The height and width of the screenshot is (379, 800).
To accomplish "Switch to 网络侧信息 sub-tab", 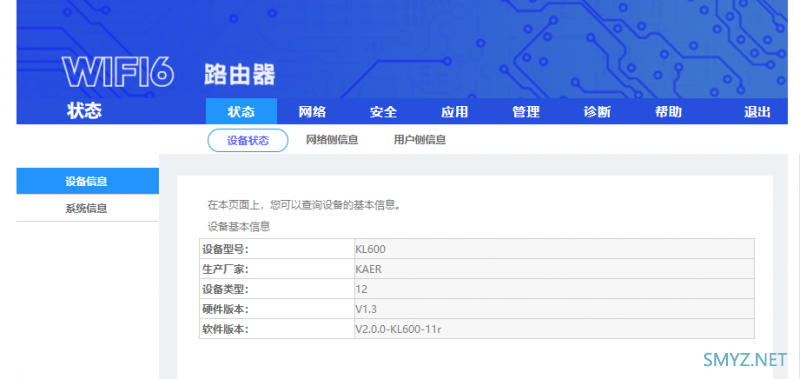I will click(332, 140).
